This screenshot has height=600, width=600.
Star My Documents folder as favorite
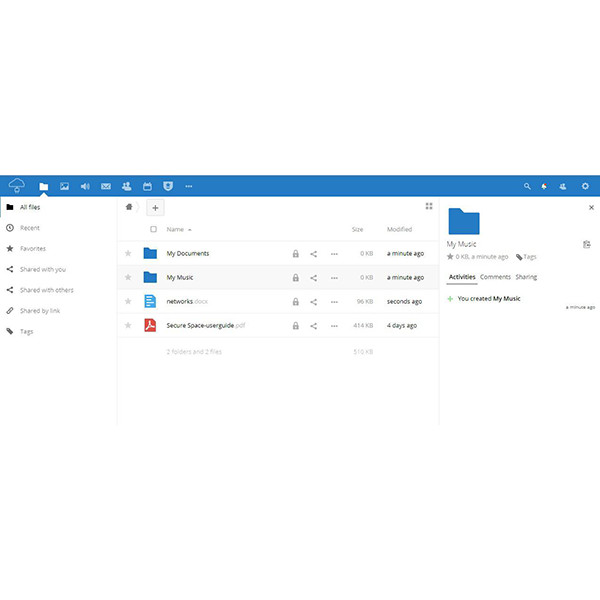coord(128,253)
